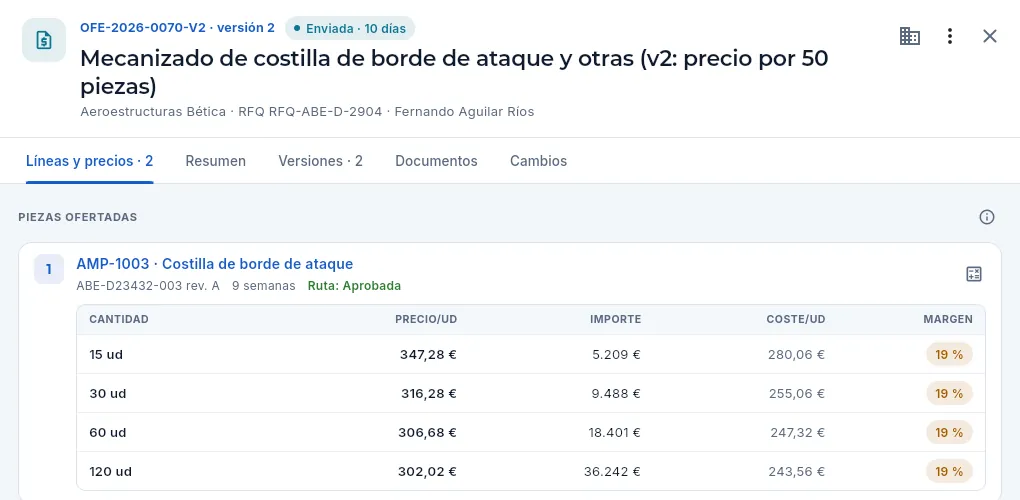Click the unit cost 243,56 €
The image size is (1020, 500).
point(796,472)
